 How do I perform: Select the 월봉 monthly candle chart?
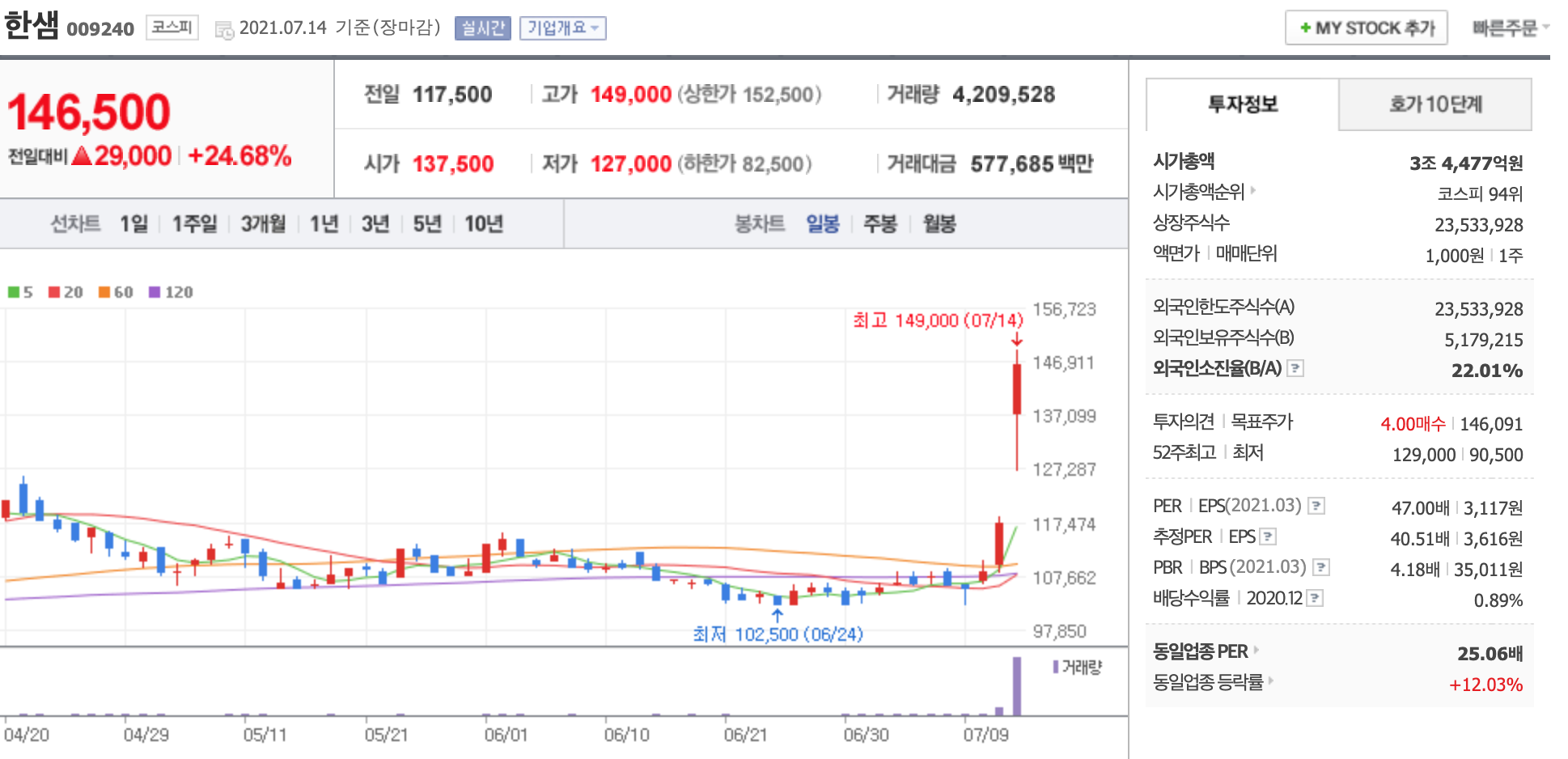939,223
